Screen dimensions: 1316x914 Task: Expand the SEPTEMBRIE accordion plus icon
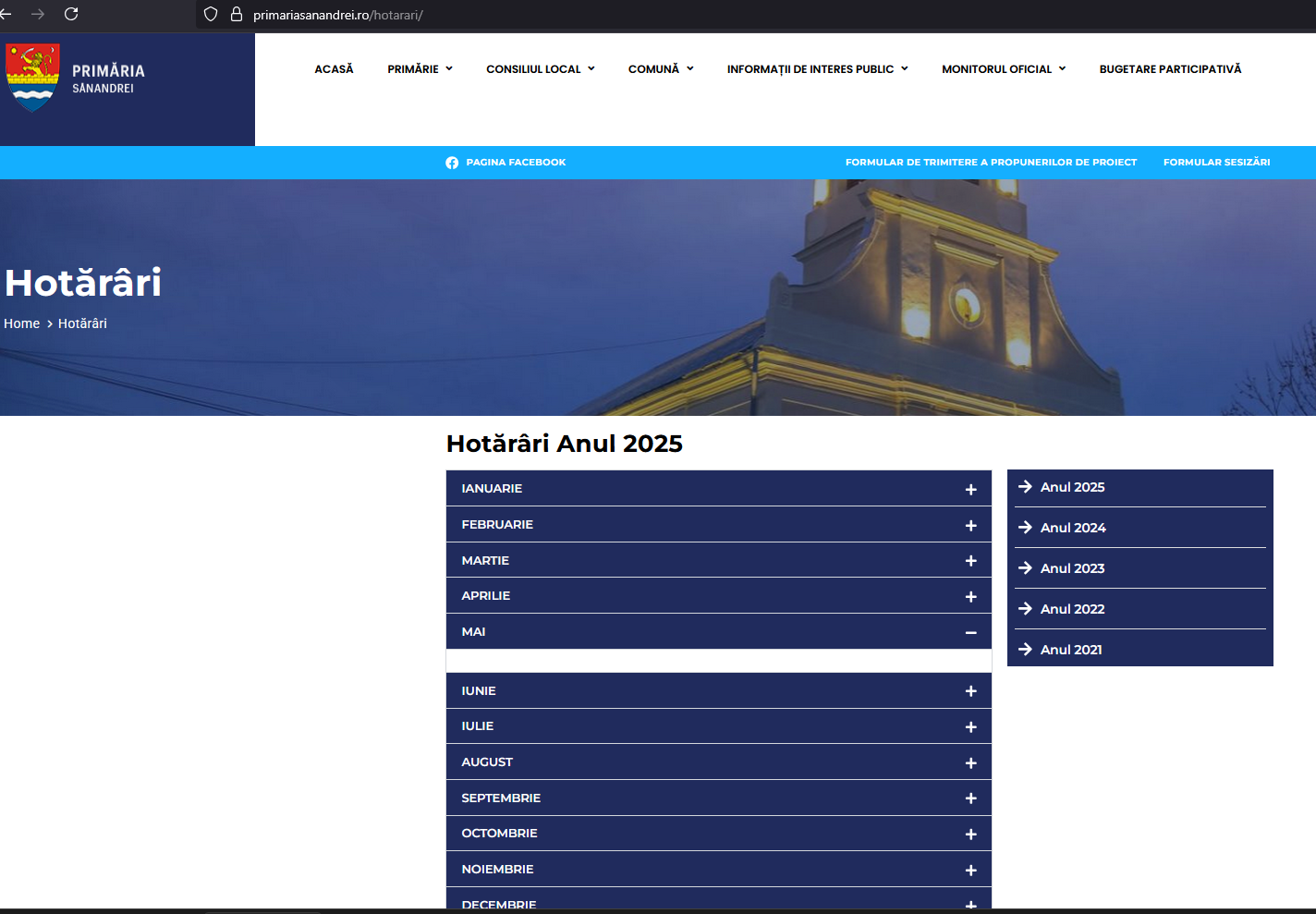point(970,798)
